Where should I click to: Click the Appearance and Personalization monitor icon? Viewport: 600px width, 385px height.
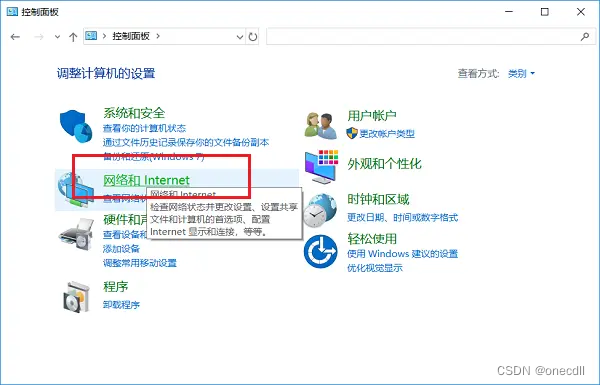pyautogui.click(x=321, y=167)
